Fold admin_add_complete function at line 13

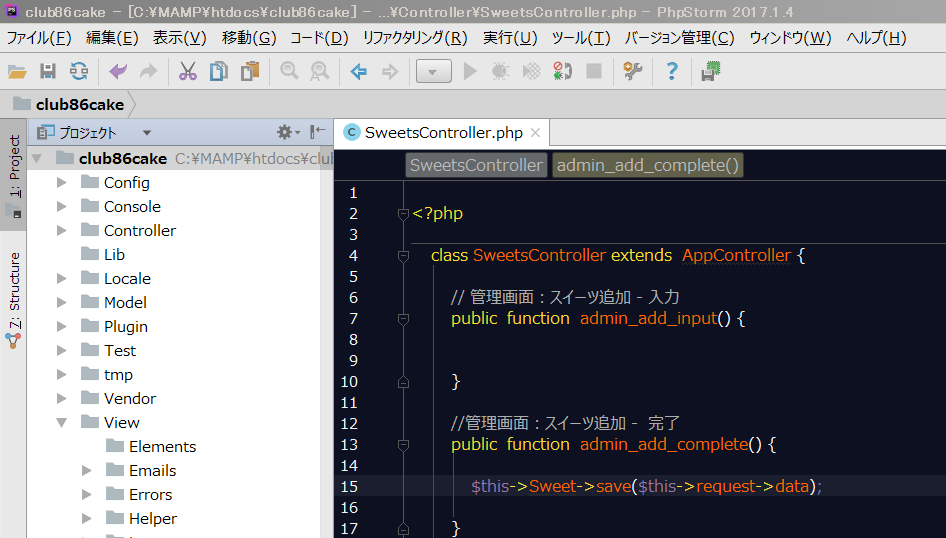pos(404,445)
